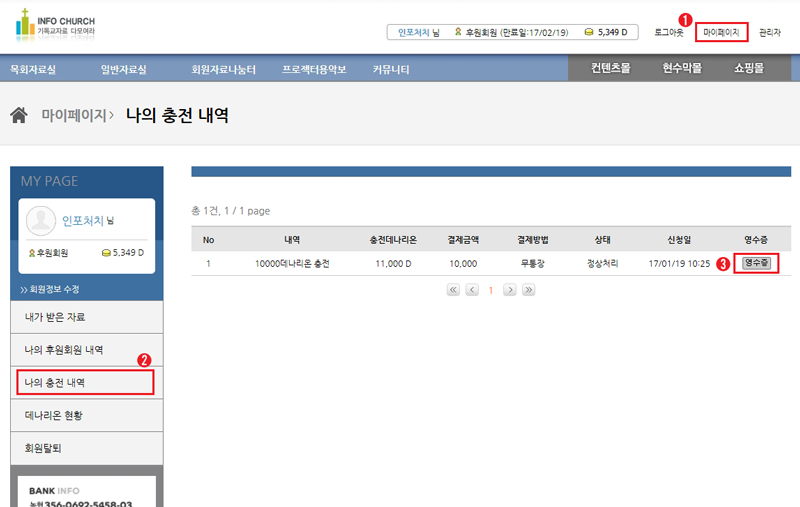Go to previous page arrow
The image size is (800, 507).
[x=472, y=289]
